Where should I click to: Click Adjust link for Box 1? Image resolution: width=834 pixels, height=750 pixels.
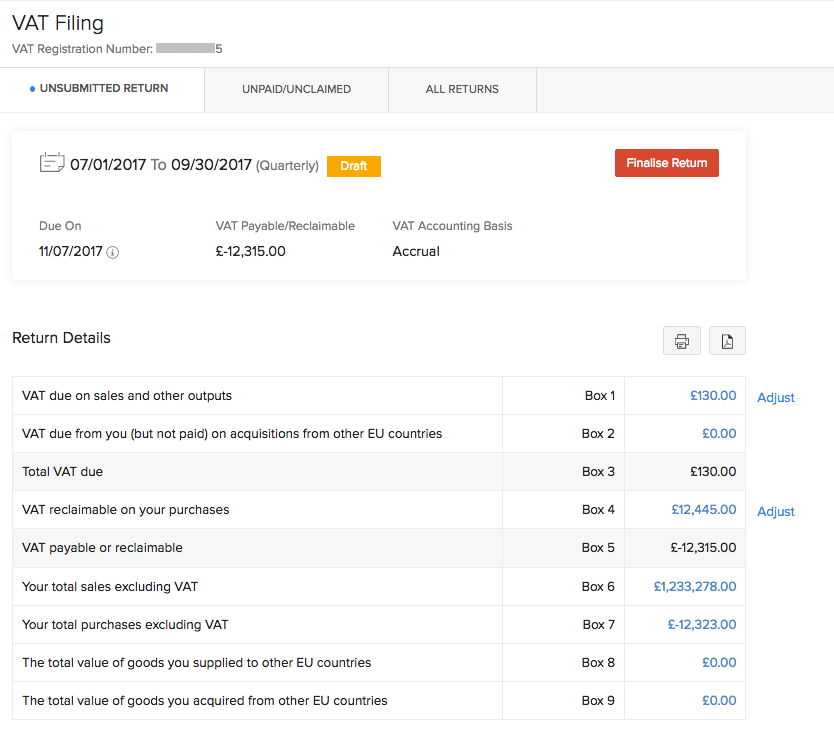coord(775,397)
